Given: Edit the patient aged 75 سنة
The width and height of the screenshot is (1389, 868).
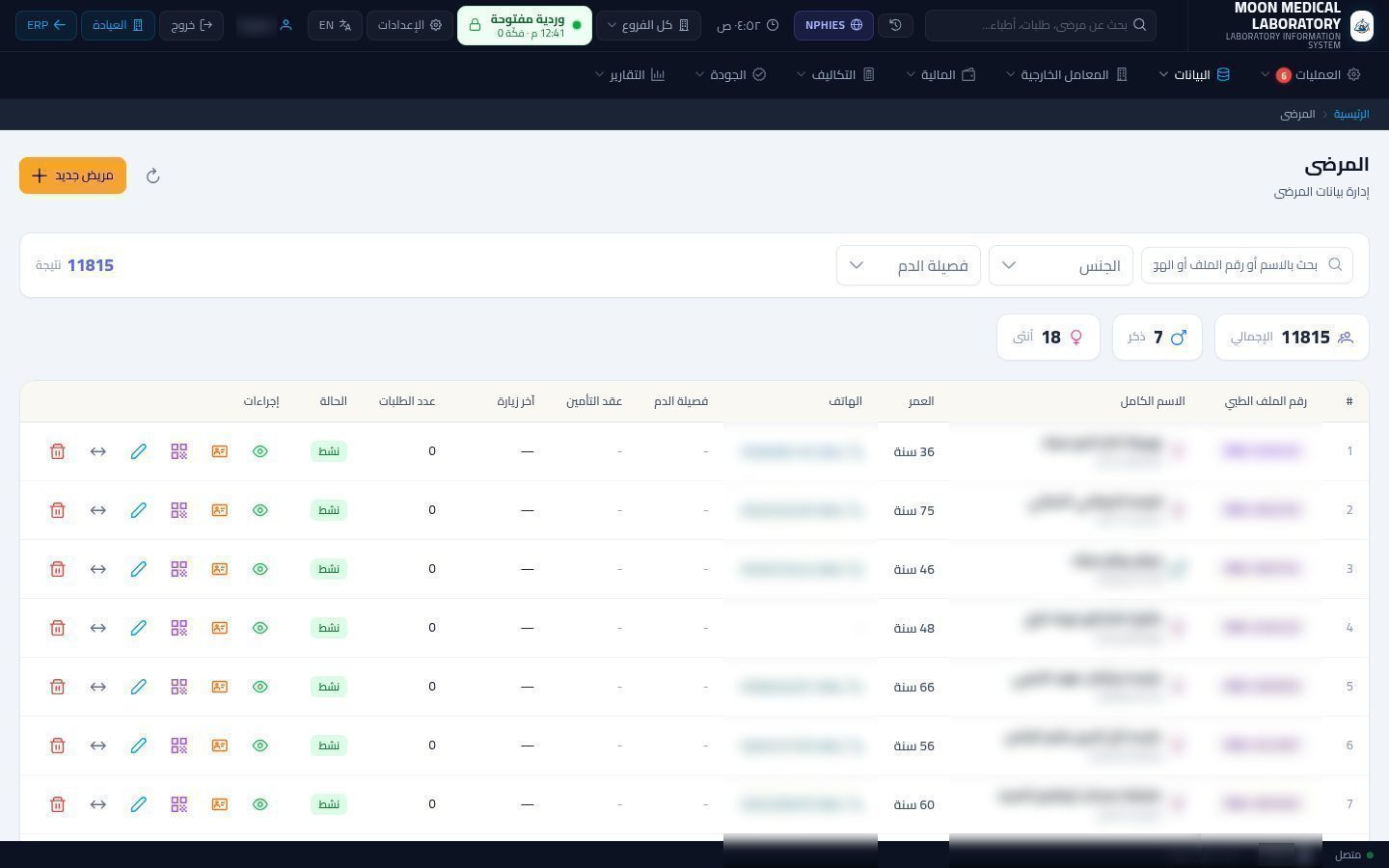Looking at the screenshot, I should (x=139, y=510).
